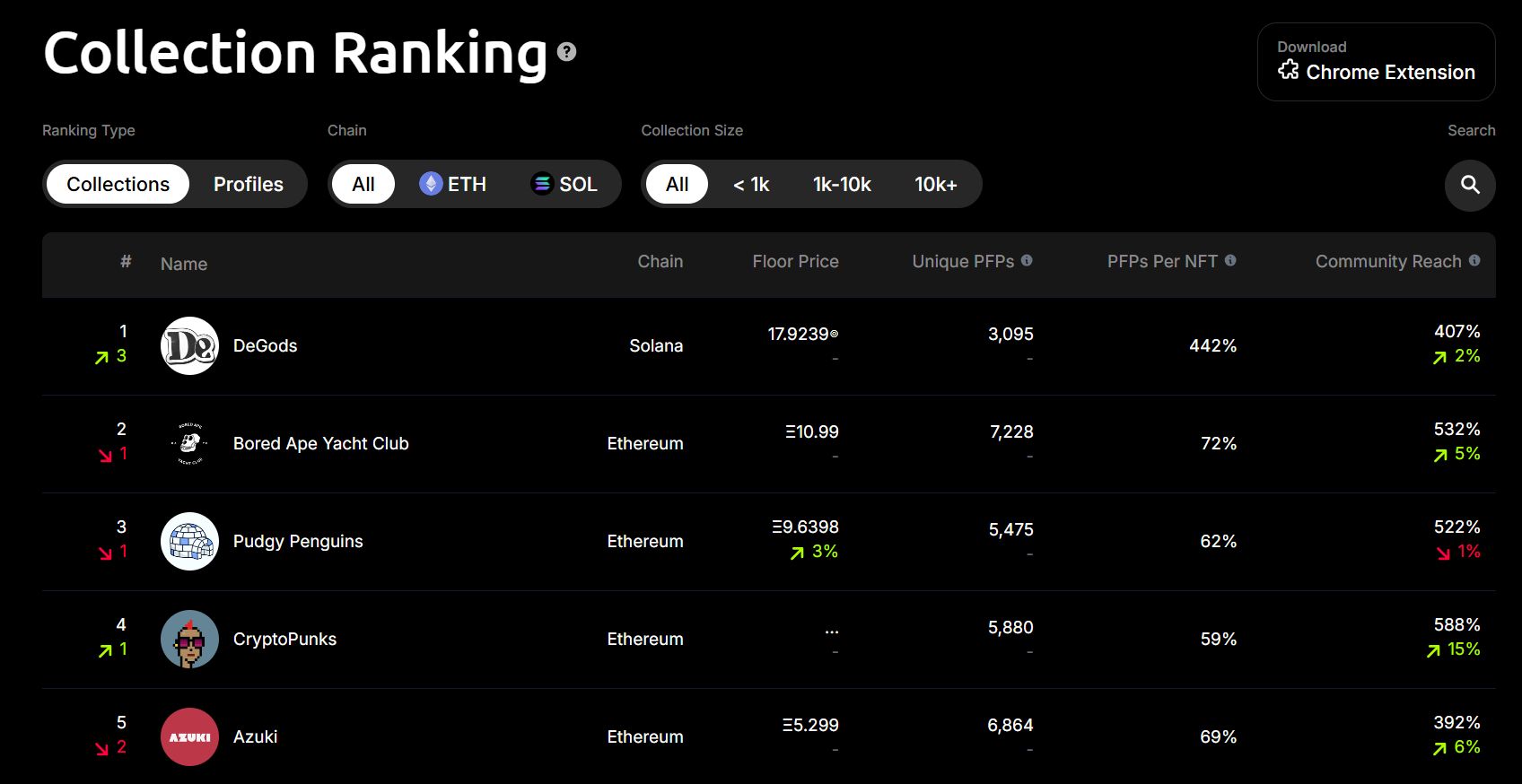Open the DeGods collection logo

tap(189, 345)
